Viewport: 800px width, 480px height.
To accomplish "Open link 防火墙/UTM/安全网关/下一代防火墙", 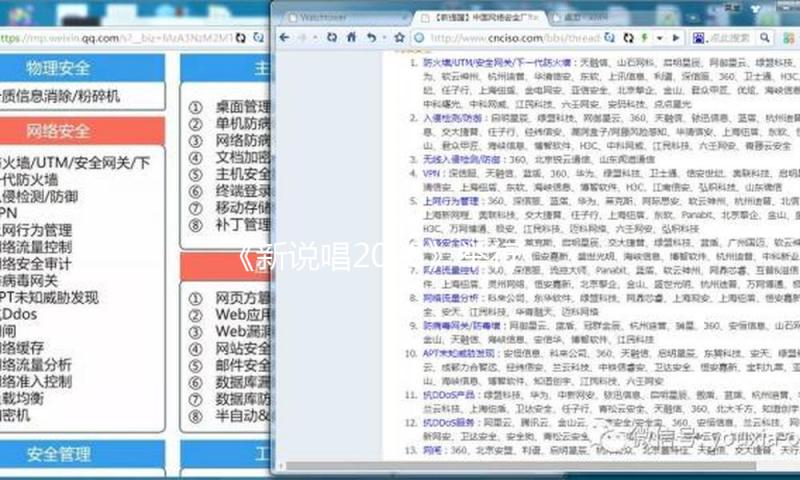I will pos(497,63).
